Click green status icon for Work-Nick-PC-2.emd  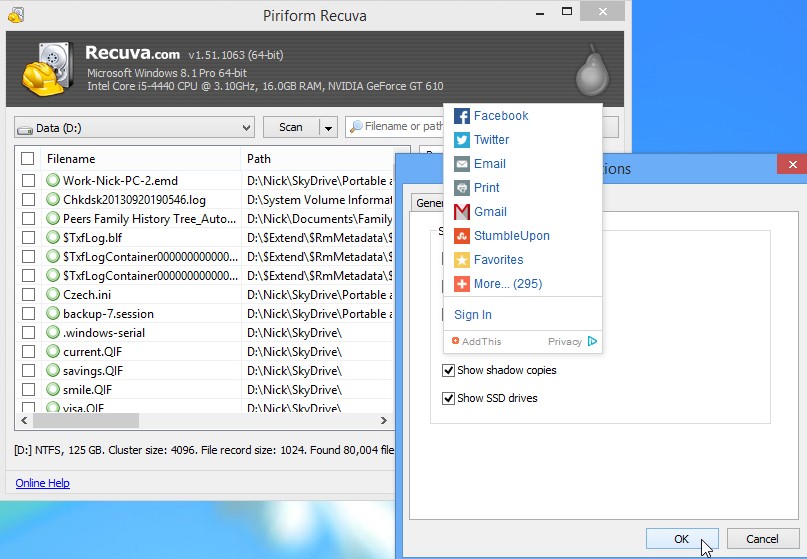pos(53,180)
